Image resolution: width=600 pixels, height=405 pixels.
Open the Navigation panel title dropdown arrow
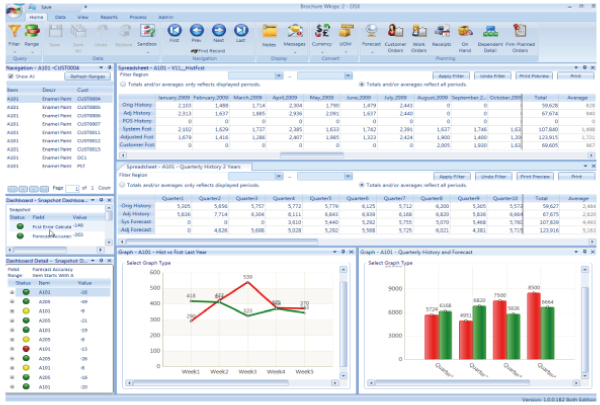pyautogui.click(x=101, y=67)
